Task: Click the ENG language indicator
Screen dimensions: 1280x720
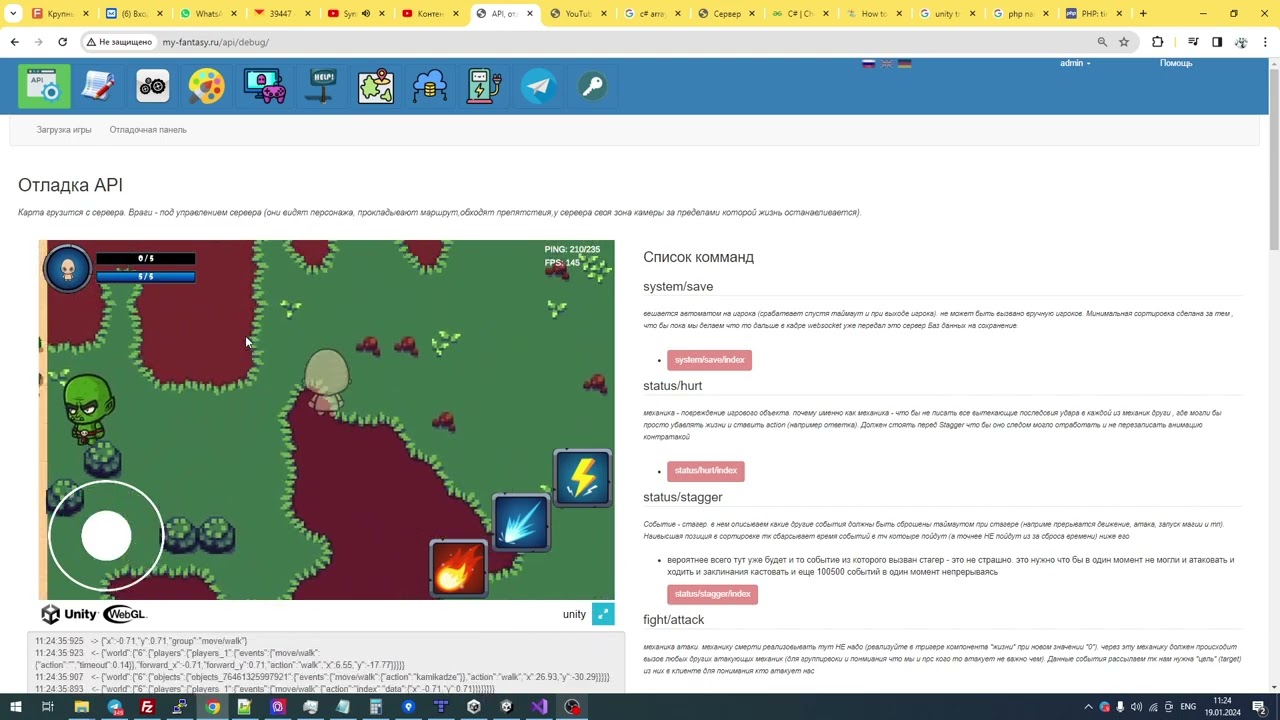Action: pos(1188,707)
